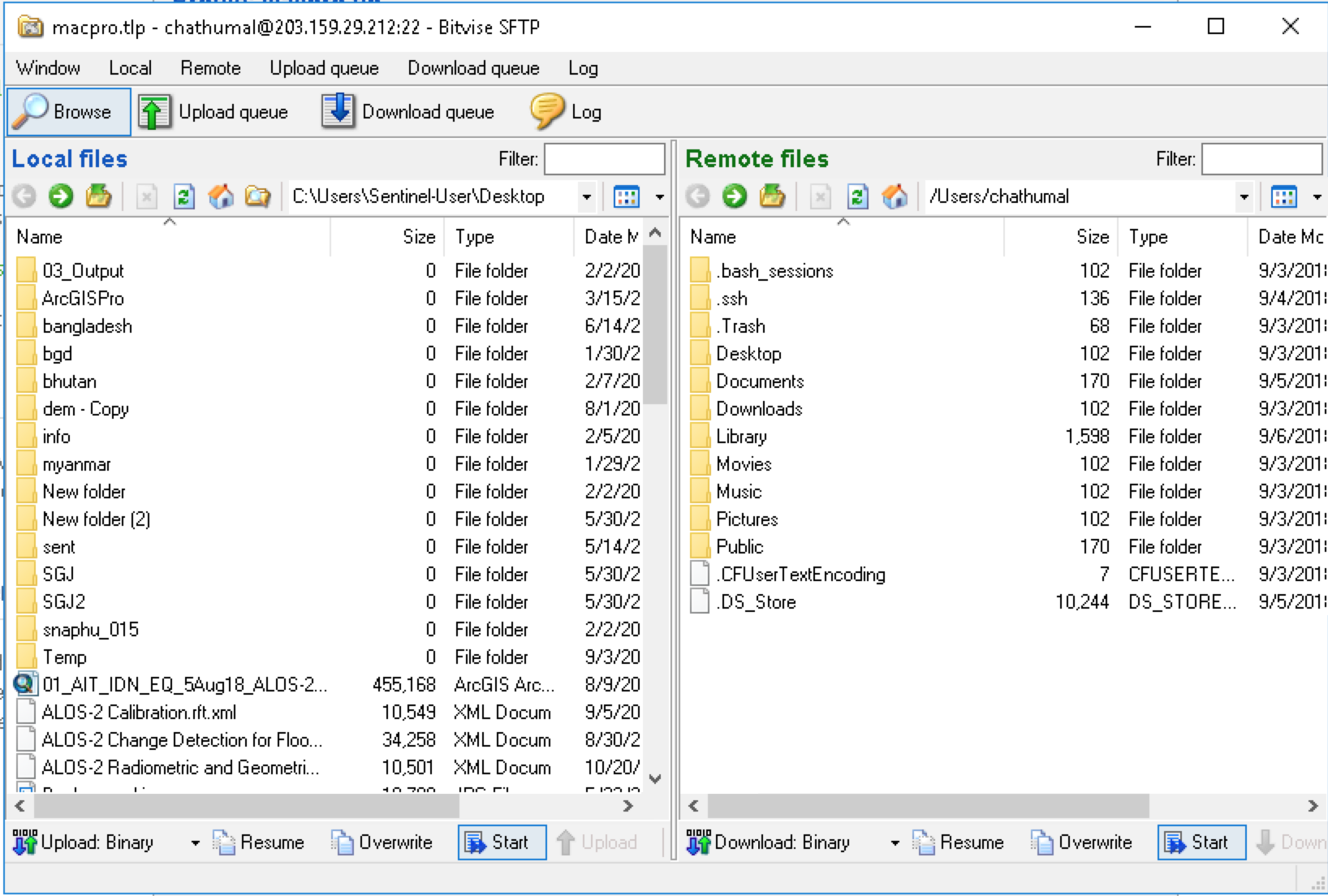Select the myanmar local folder

(x=76, y=463)
